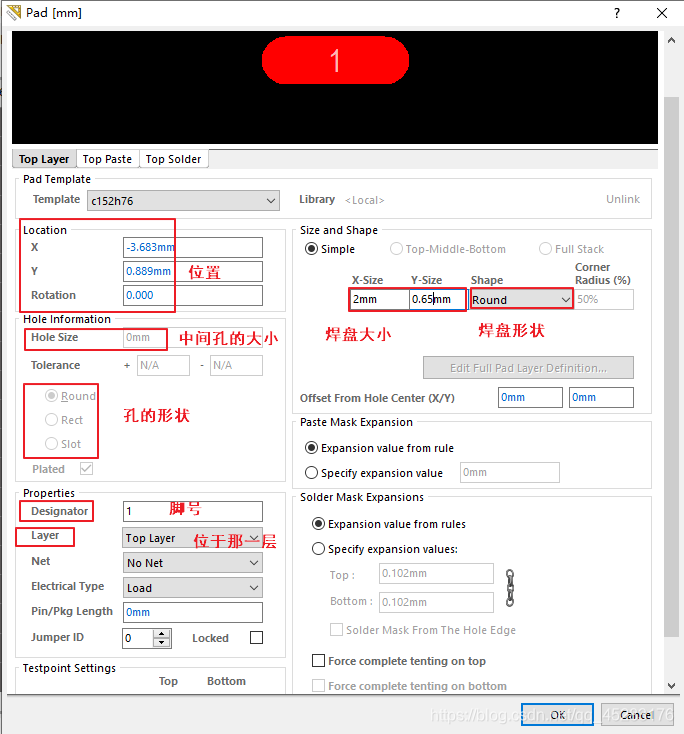Toggle the Locked checkbox
Viewport: 684px width, 734px height.
click(256, 638)
